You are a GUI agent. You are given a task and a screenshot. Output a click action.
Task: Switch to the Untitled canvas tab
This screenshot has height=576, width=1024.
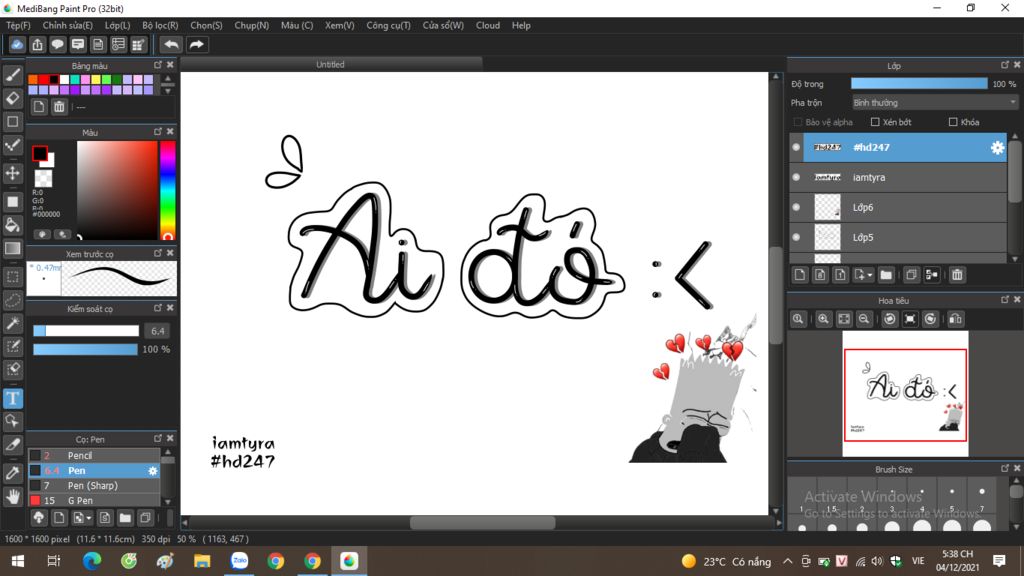coord(330,64)
